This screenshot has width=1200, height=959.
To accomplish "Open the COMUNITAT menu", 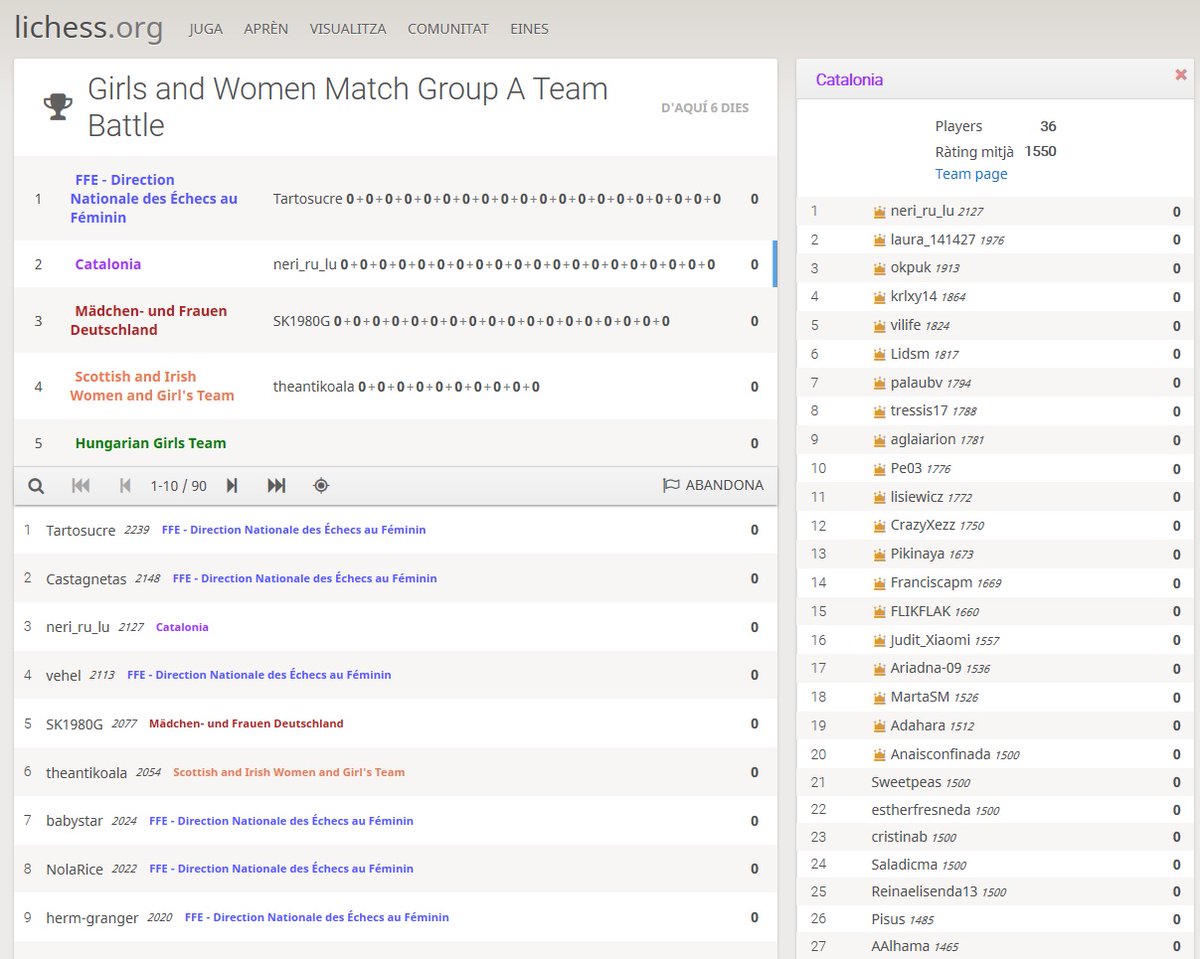I will pos(448,29).
